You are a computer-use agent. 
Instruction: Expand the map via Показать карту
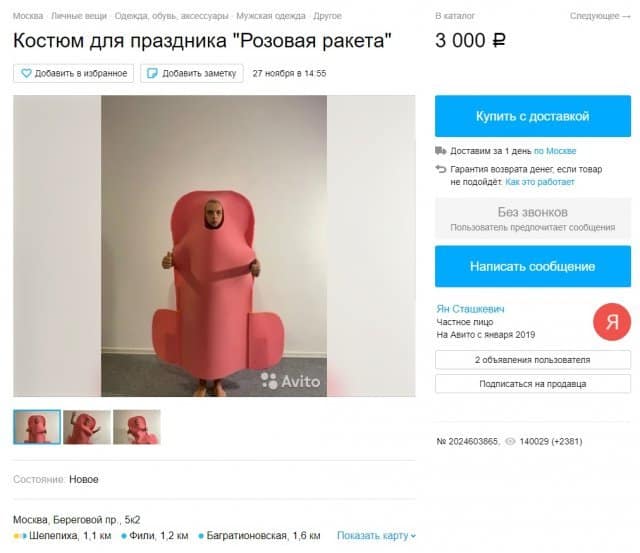point(376,535)
